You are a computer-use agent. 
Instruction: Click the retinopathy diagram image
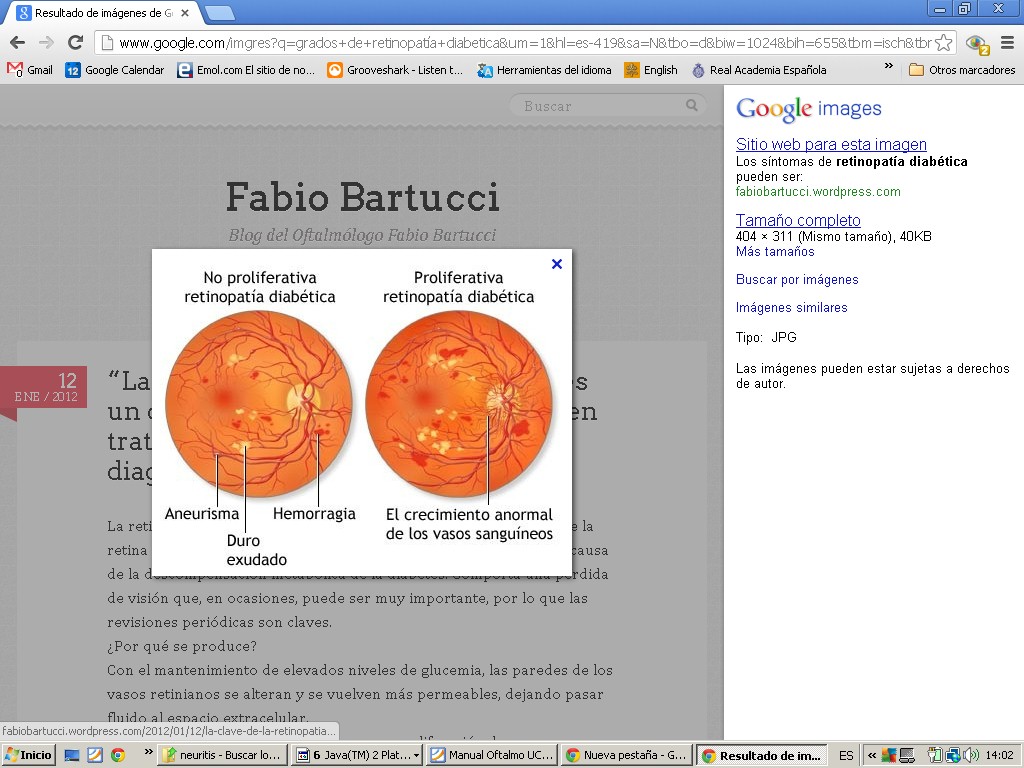(x=361, y=410)
